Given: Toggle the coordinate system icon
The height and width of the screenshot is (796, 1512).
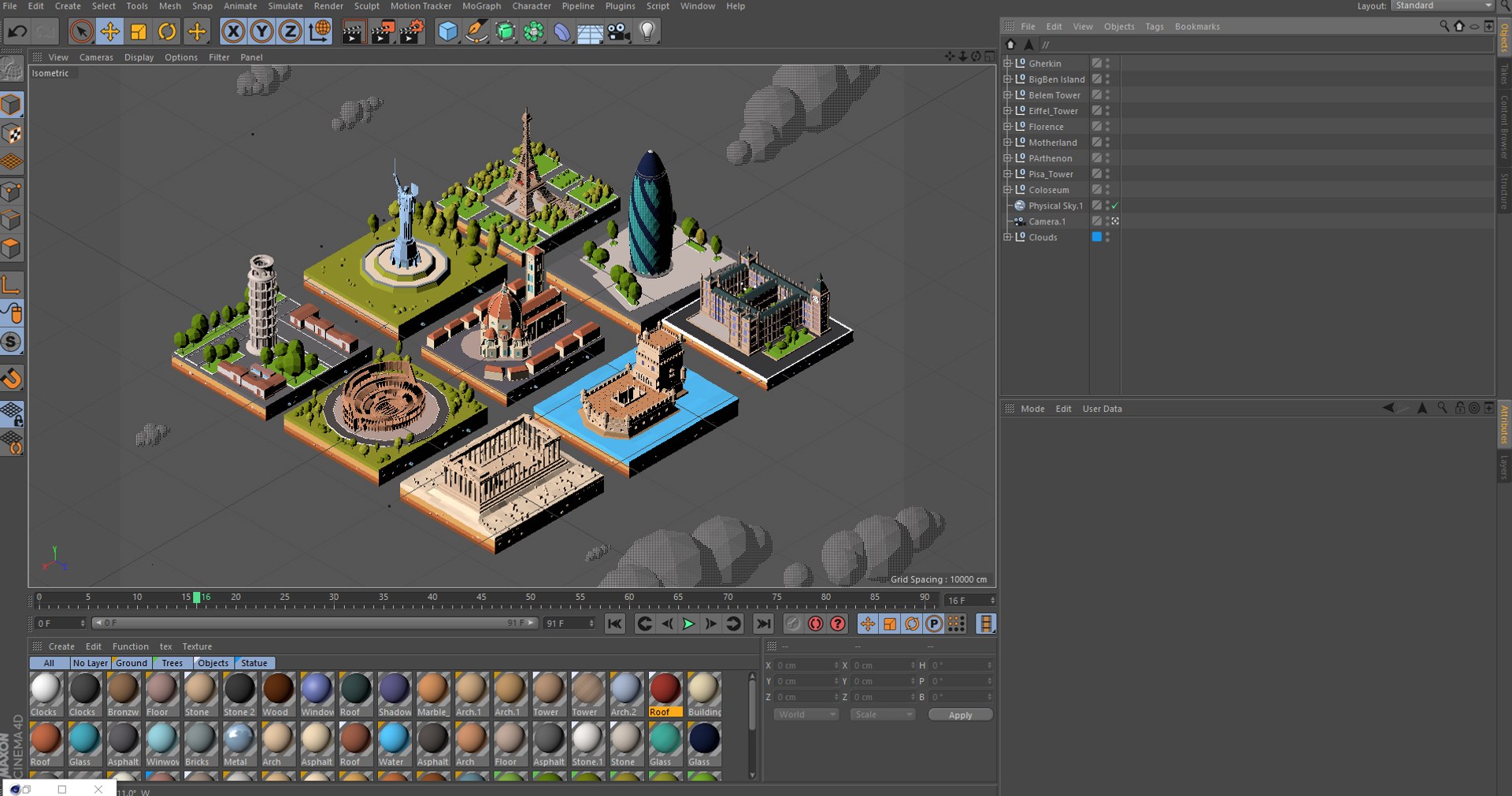Looking at the screenshot, I should click(x=319, y=31).
